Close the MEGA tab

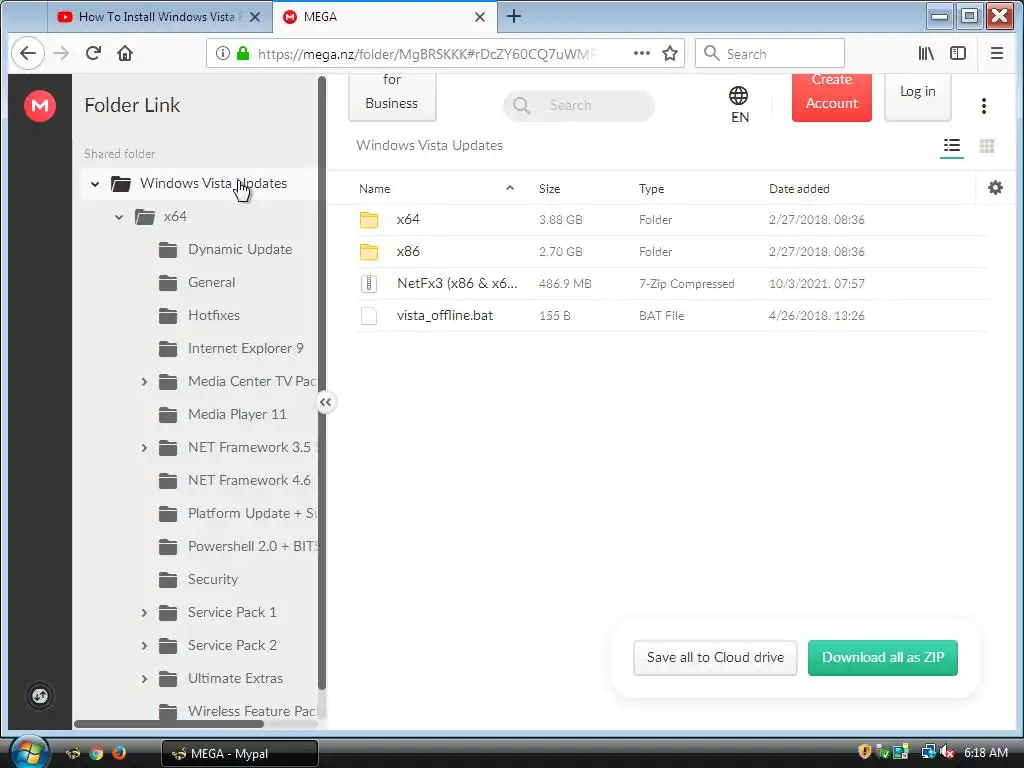tap(479, 17)
